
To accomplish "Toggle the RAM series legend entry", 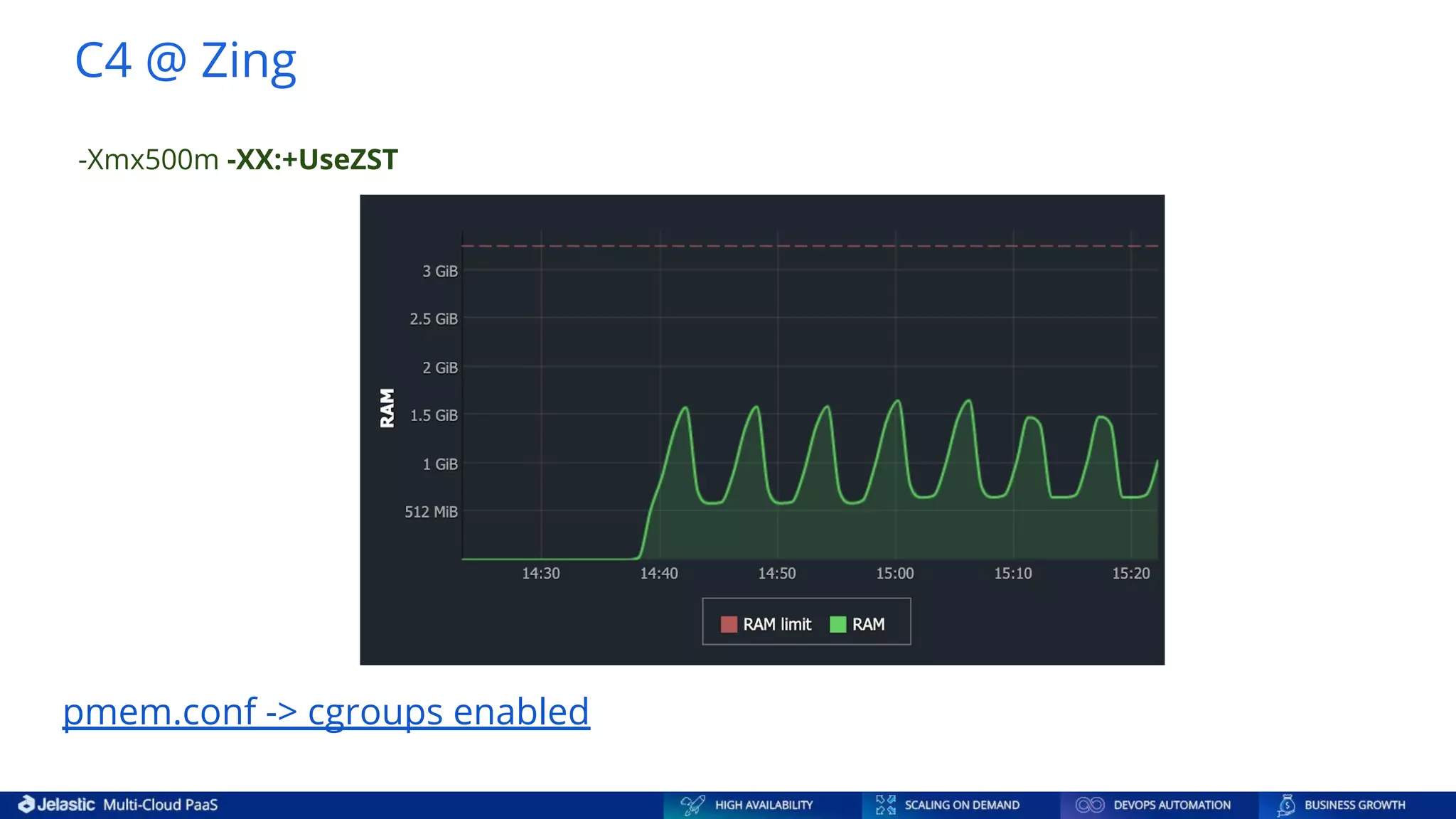I will (868, 624).
